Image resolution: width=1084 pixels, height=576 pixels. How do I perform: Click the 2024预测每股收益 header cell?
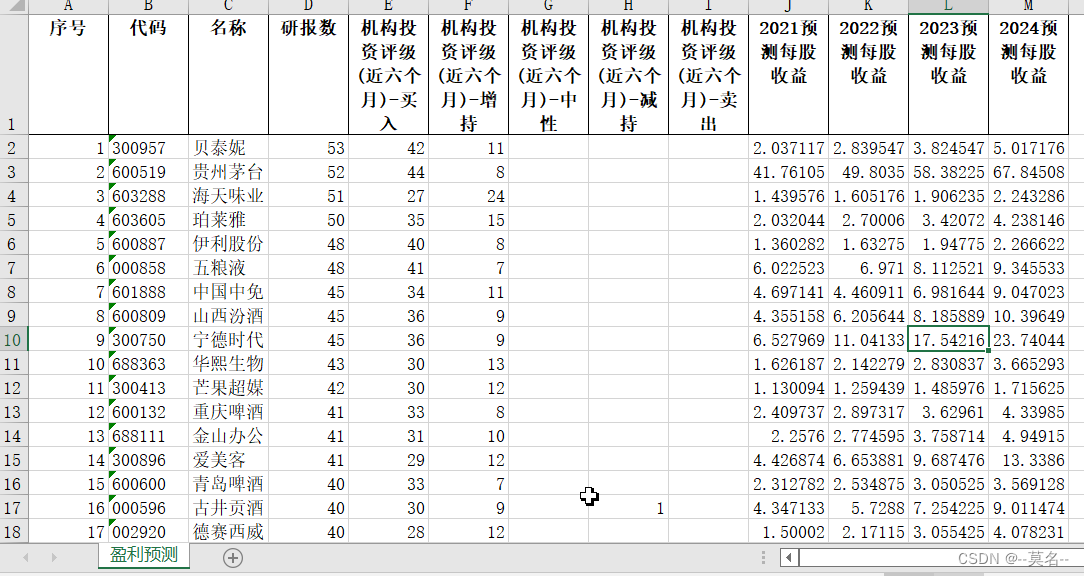point(1029,74)
